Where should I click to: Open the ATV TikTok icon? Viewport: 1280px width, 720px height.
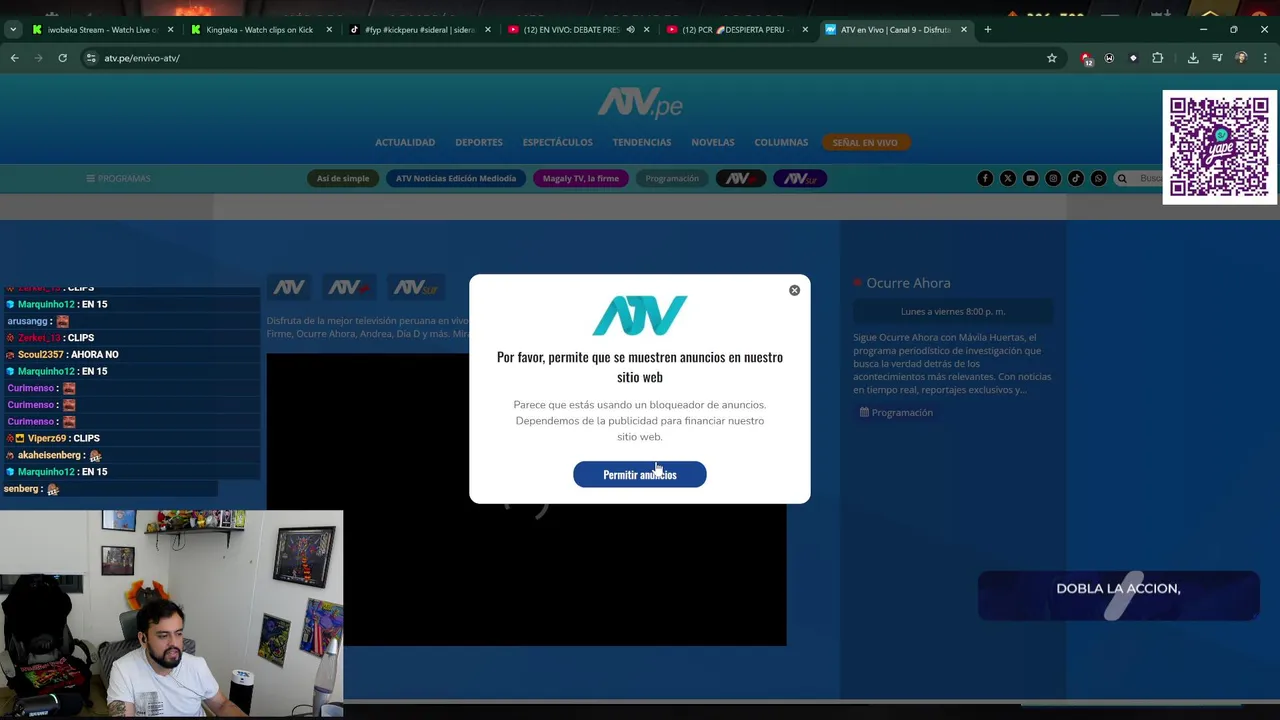pyautogui.click(x=1076, y=178)
